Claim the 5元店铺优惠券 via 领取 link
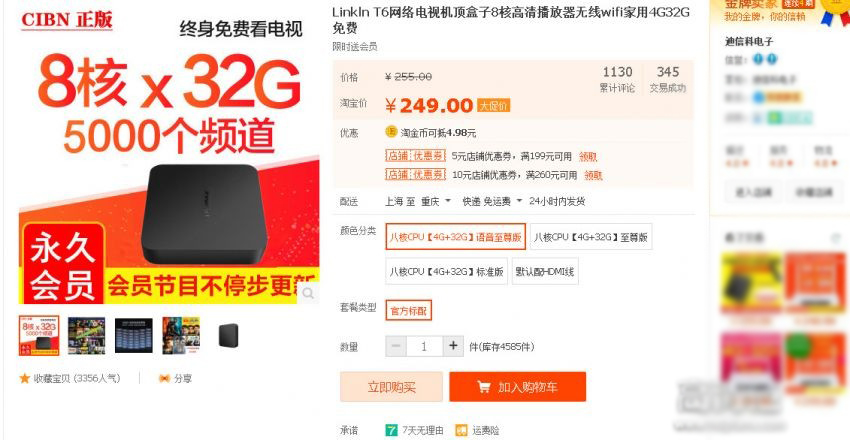The height and width of the screenshot is (440, 850). tap(588, 157)
